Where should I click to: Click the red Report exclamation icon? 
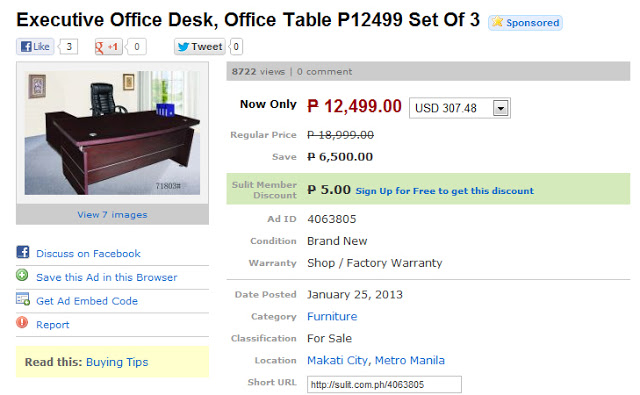tap(22, 322)
